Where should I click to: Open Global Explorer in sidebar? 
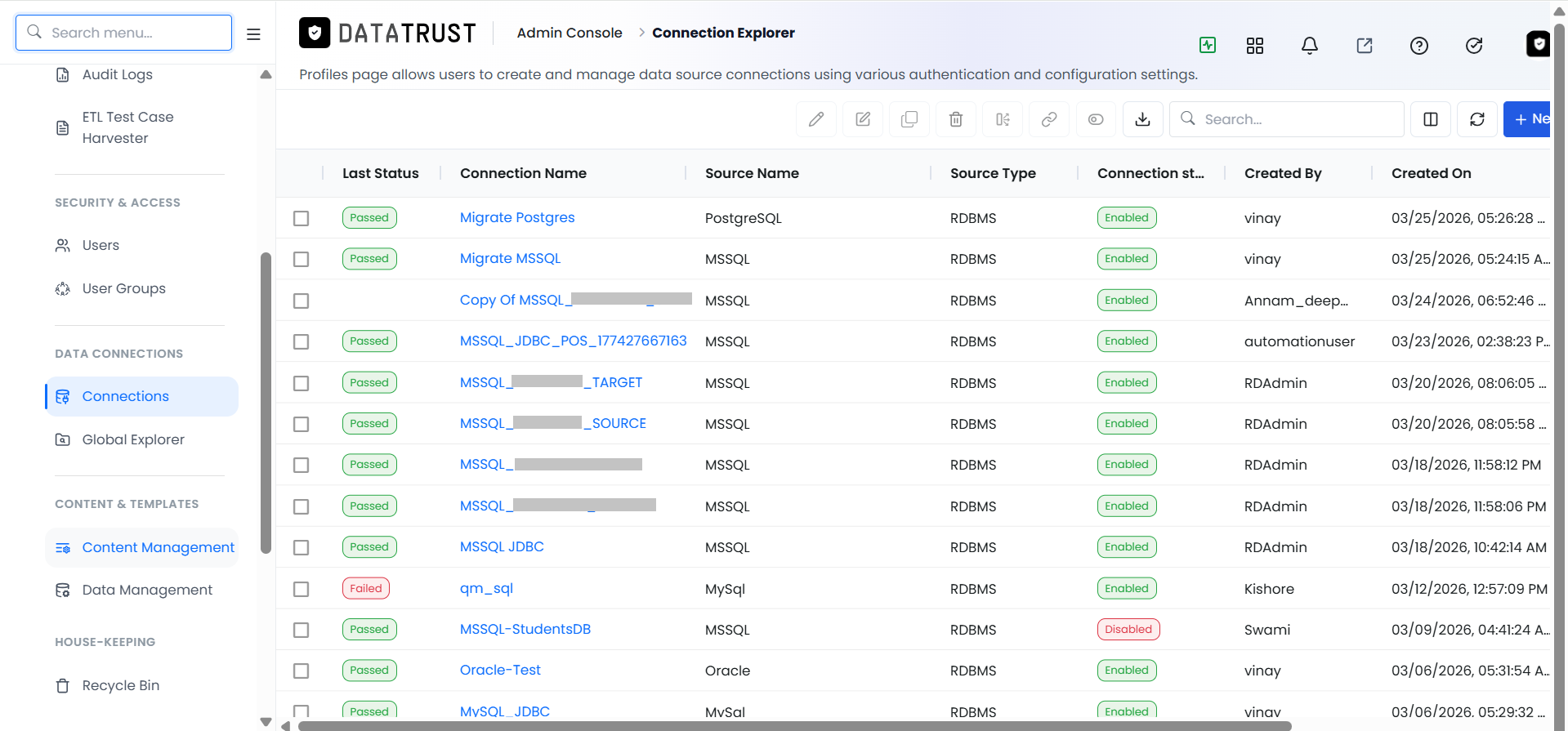[x=133, y=439]
